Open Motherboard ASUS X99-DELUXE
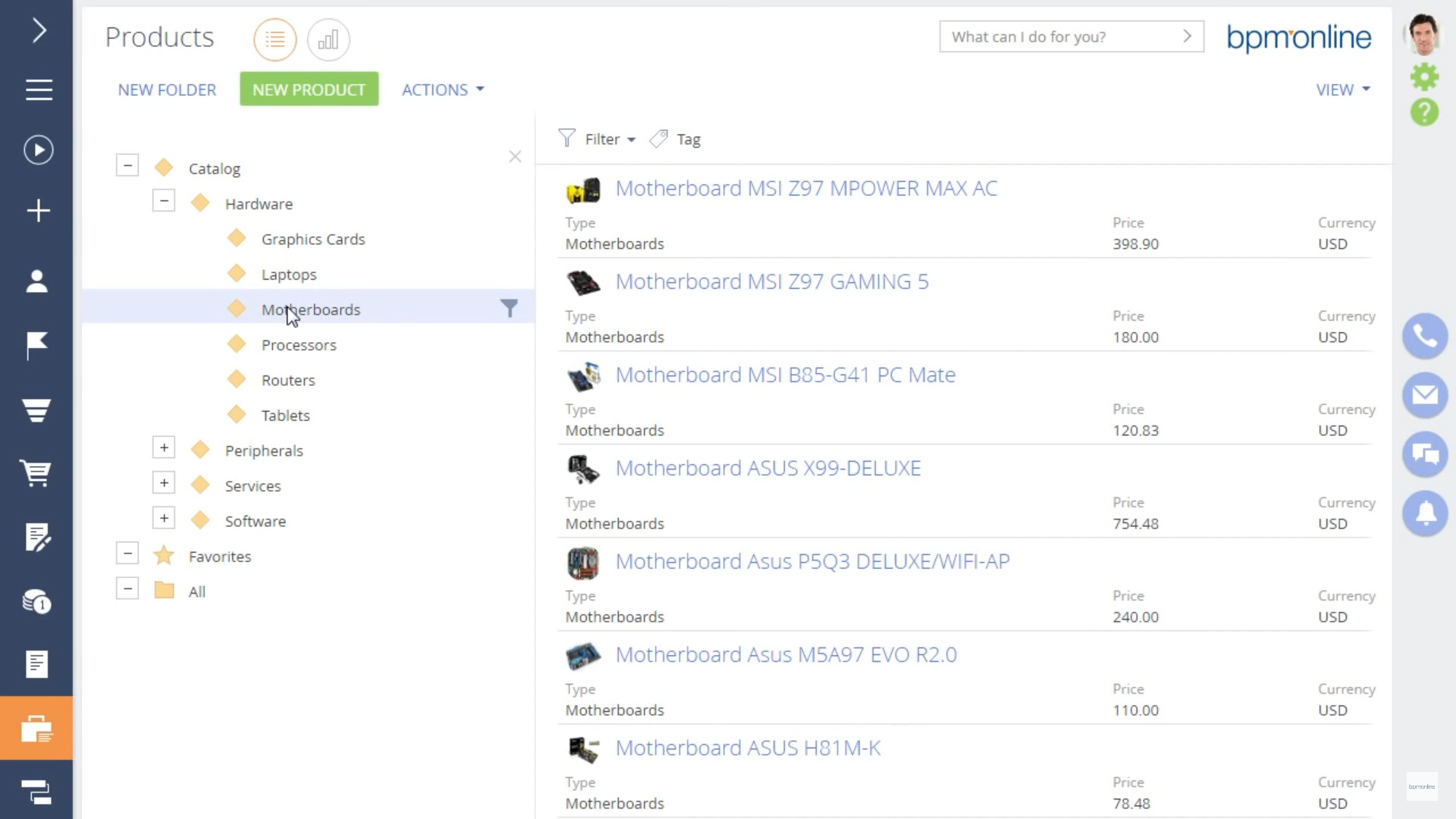Viewport: 1456px width, 819px height. (768, 468)
